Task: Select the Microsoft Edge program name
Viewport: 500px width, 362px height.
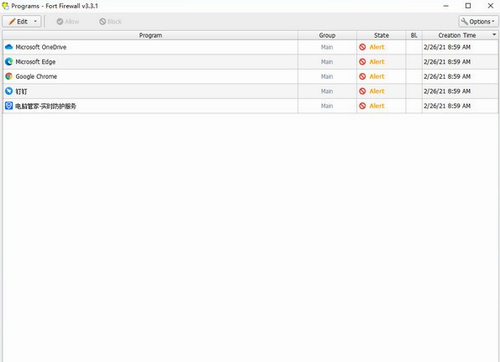Action: point(35,62)
